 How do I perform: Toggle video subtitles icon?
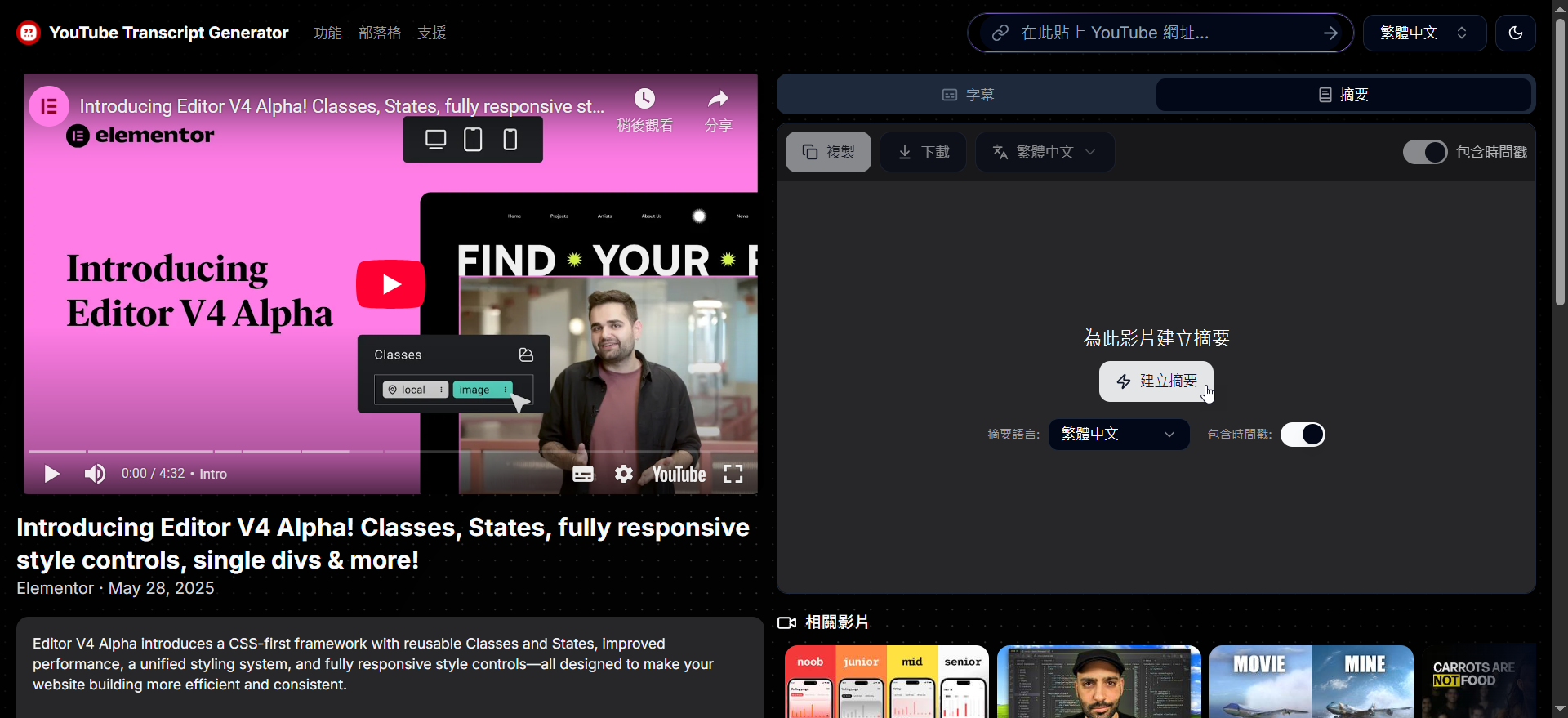click(x=583, y=474)
